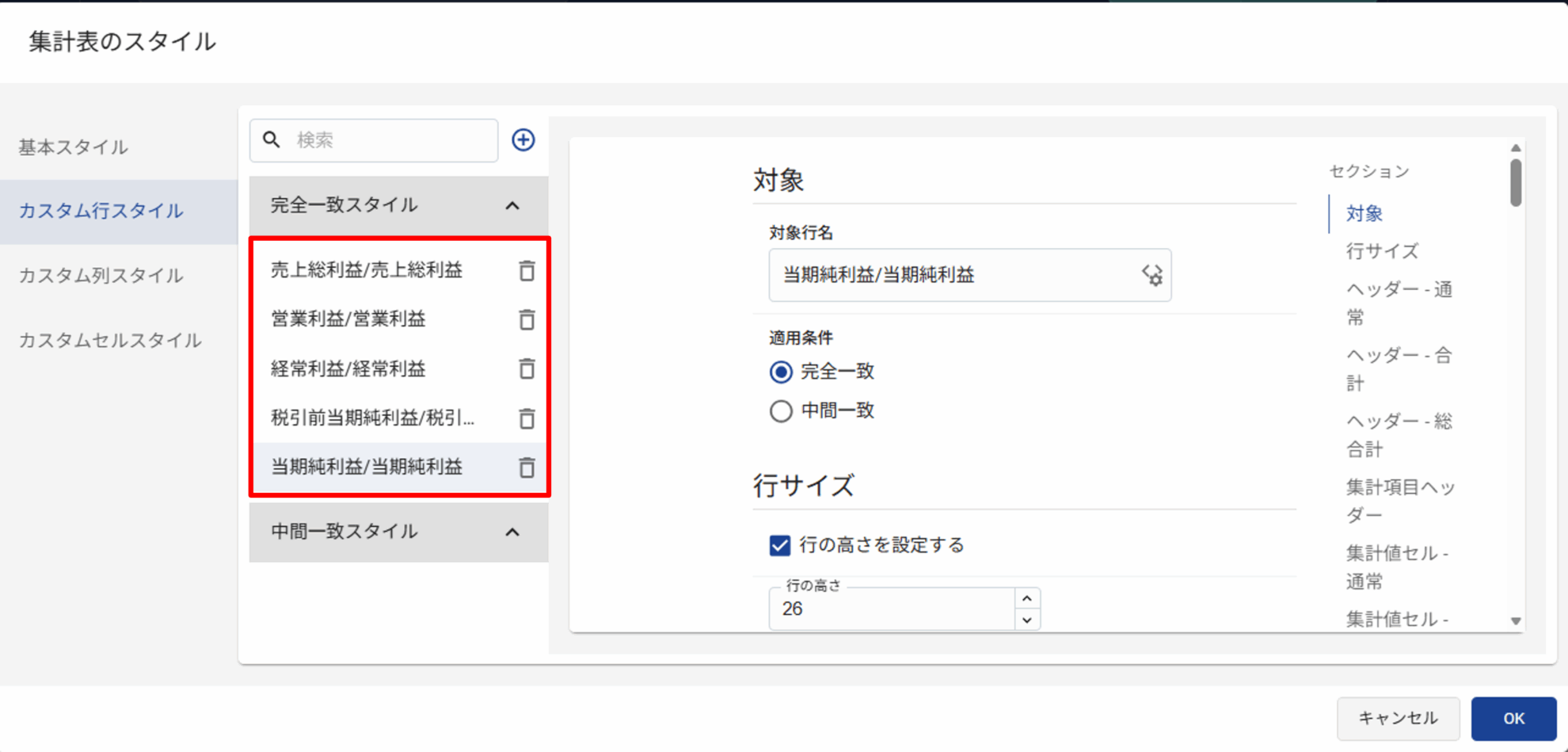Click the target row name picker icon
This screenshot has width=1568, height=752.
pyautogui.click(x=1152, y=276)
